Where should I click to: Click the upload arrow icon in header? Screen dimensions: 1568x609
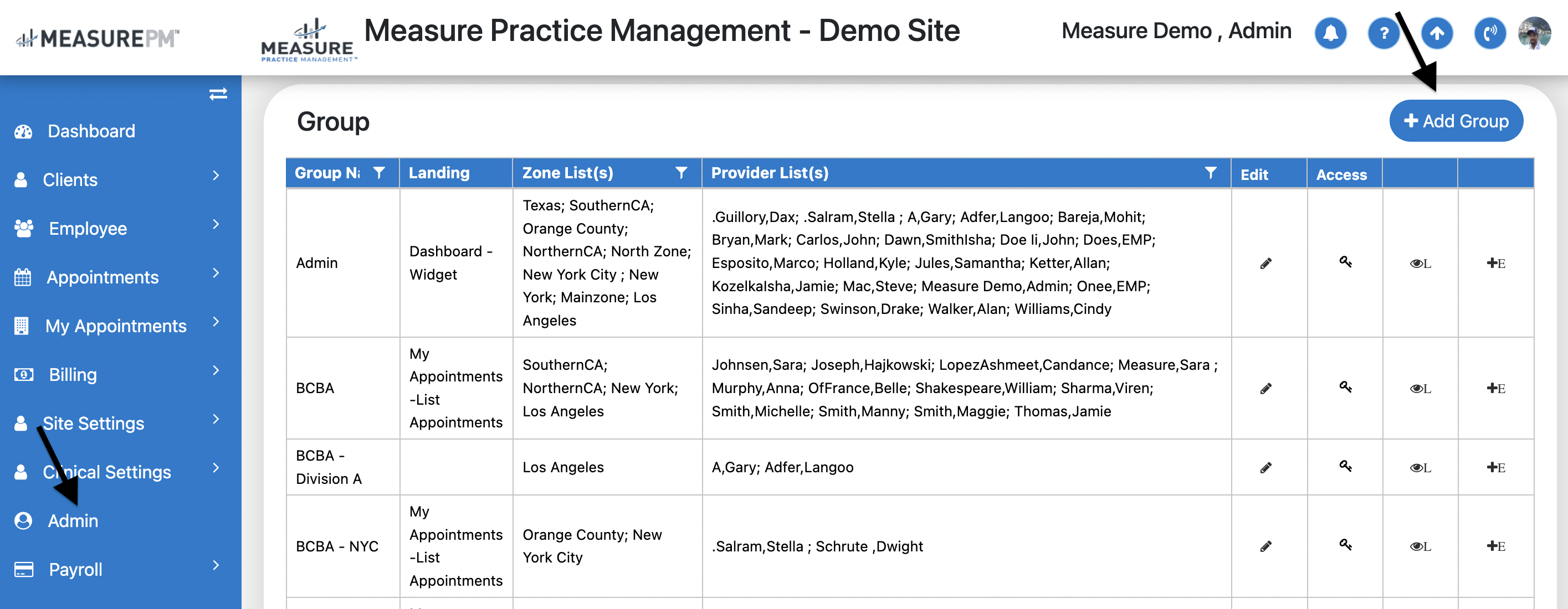(x=1437, y=33)
